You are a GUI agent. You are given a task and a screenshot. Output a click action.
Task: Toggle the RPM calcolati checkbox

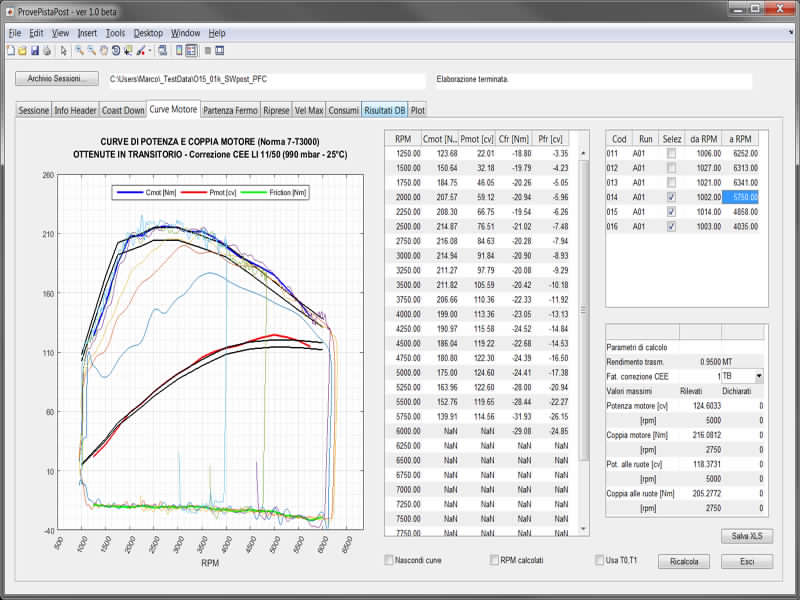[494, 560]
